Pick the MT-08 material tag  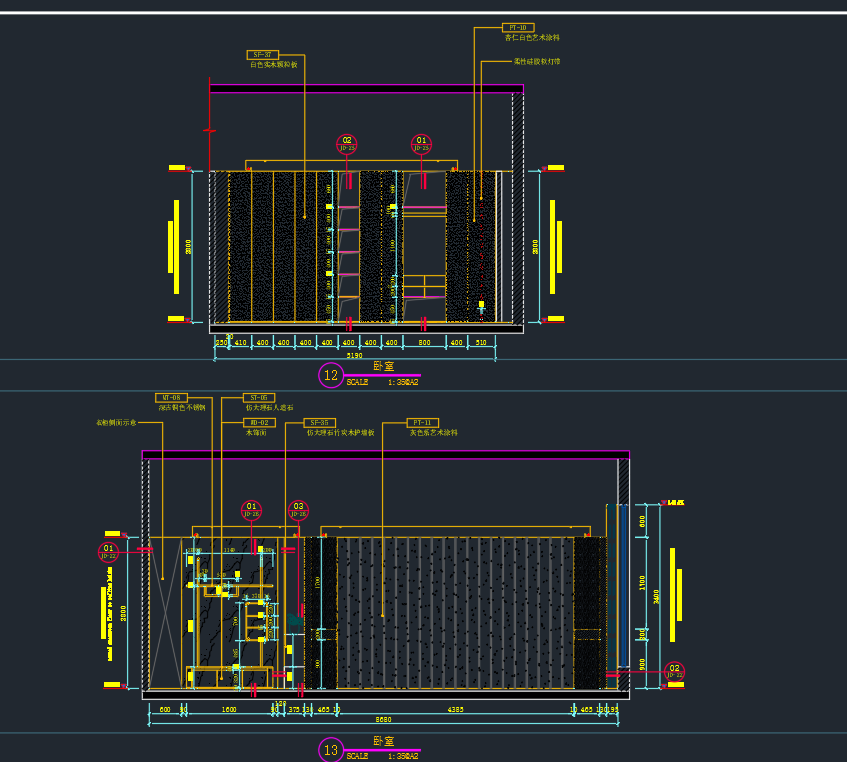coord(171,397)
